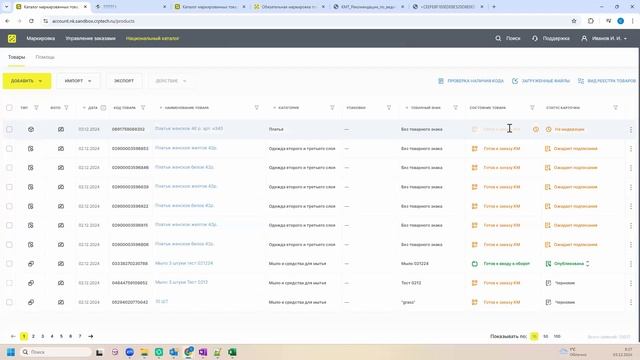Select checkbox for row 04644759109952

tap(9, 283)
